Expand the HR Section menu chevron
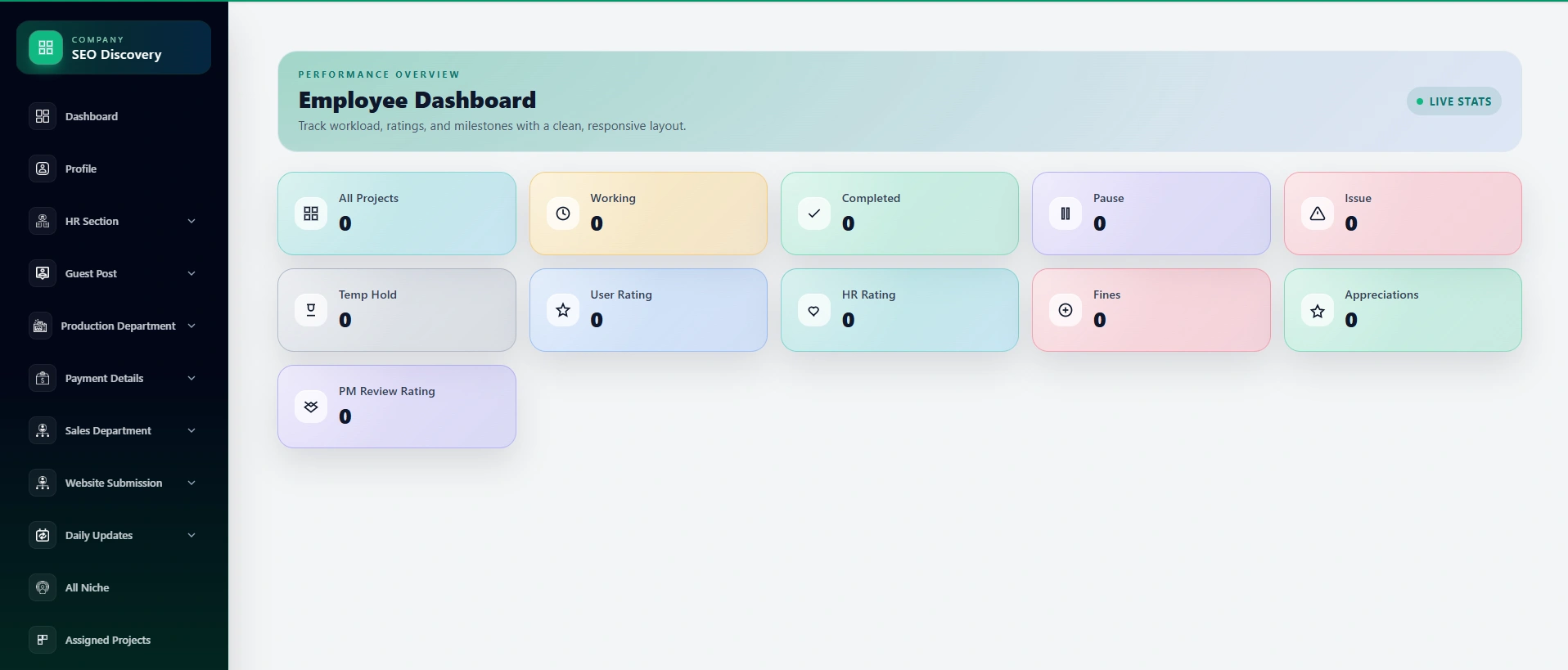This screenshot has height=670, width=1568. pos(191,221)
